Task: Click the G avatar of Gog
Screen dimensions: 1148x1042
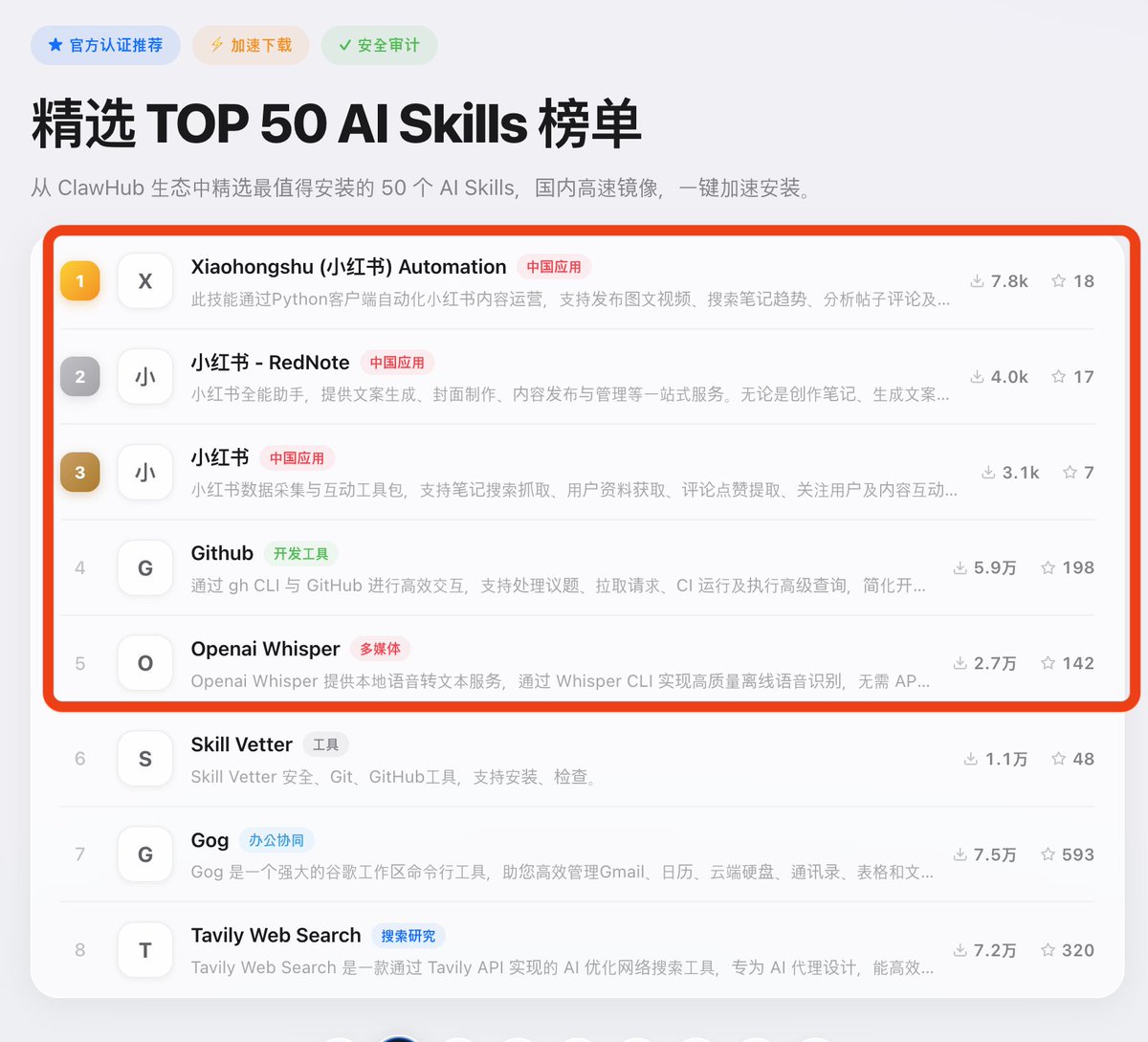Action: click(145, 854)
